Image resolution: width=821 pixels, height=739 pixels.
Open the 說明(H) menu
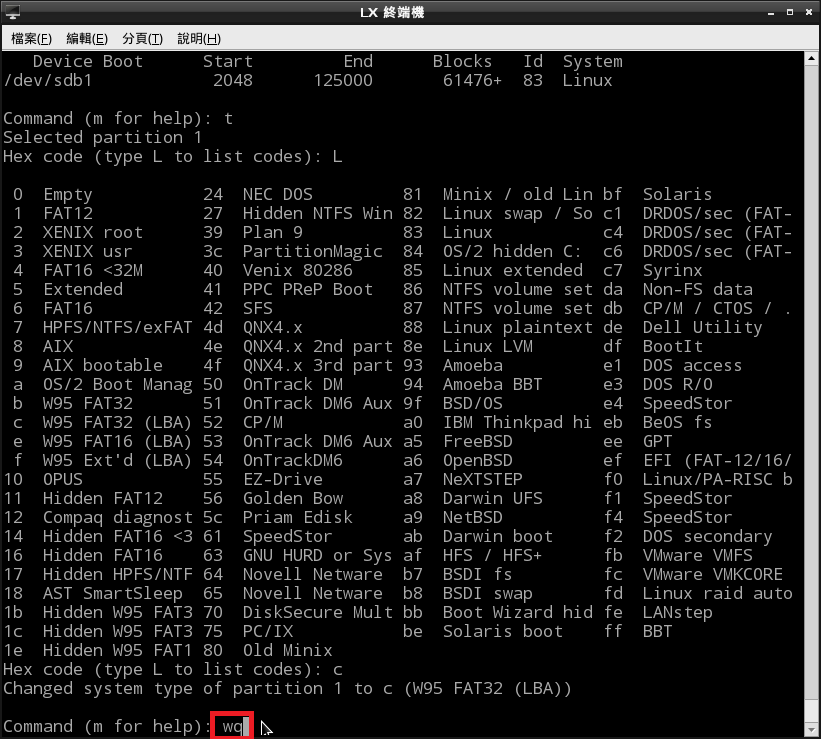pos(198,39)
